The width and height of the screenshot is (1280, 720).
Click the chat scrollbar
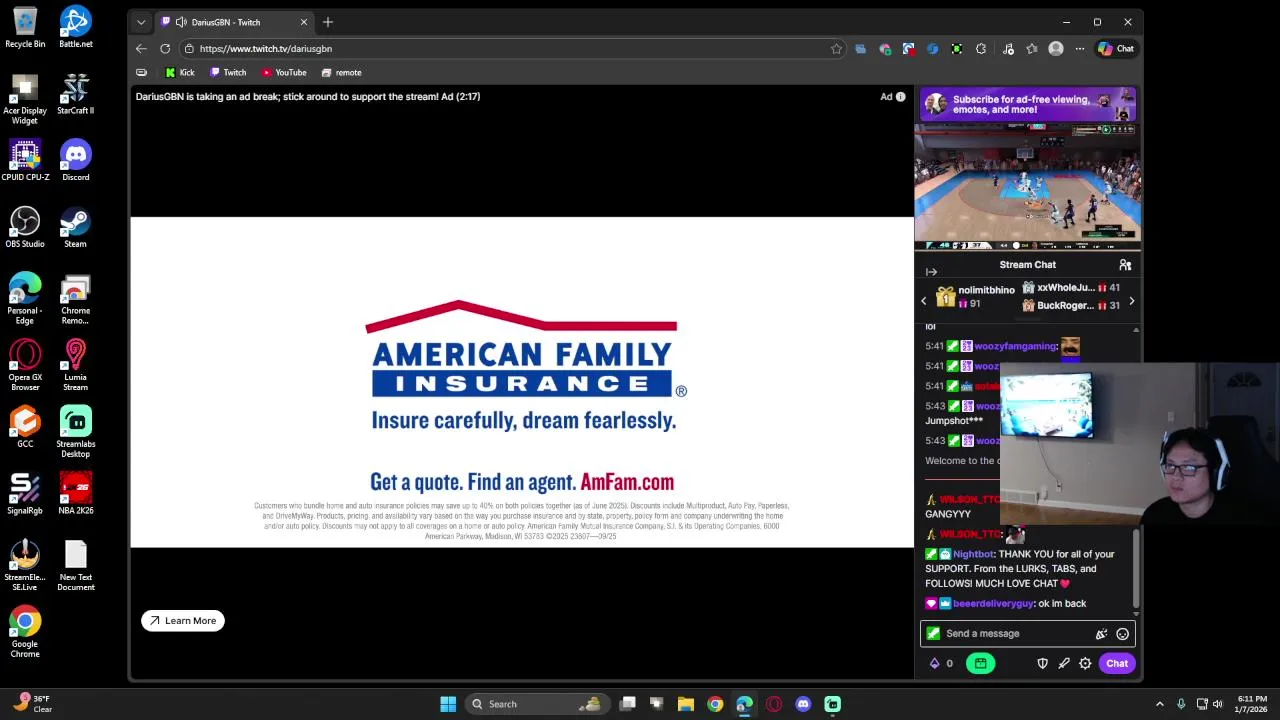1135,567
